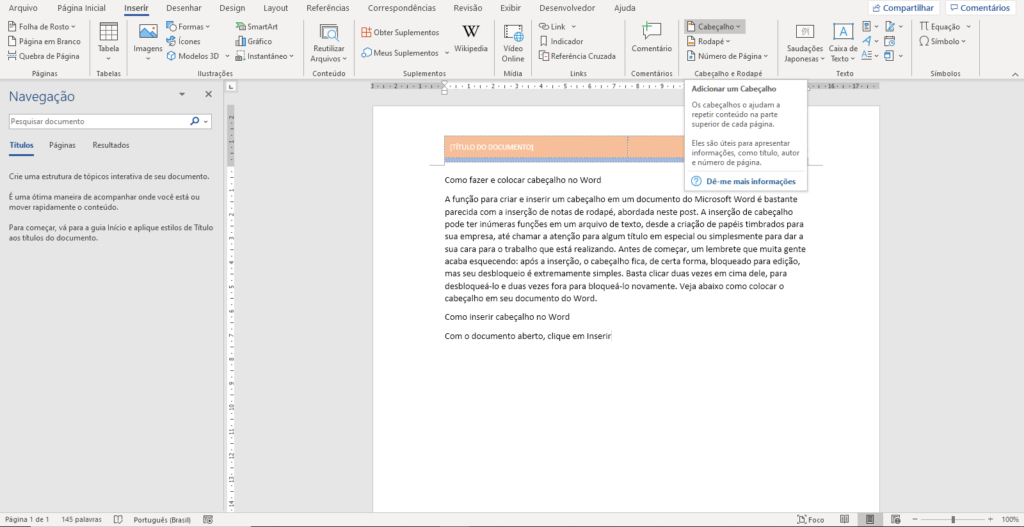The height and width of the screenshot is (527, 1024).
Task: Click the 145 palavras word count
Action: tap(82, 520)
